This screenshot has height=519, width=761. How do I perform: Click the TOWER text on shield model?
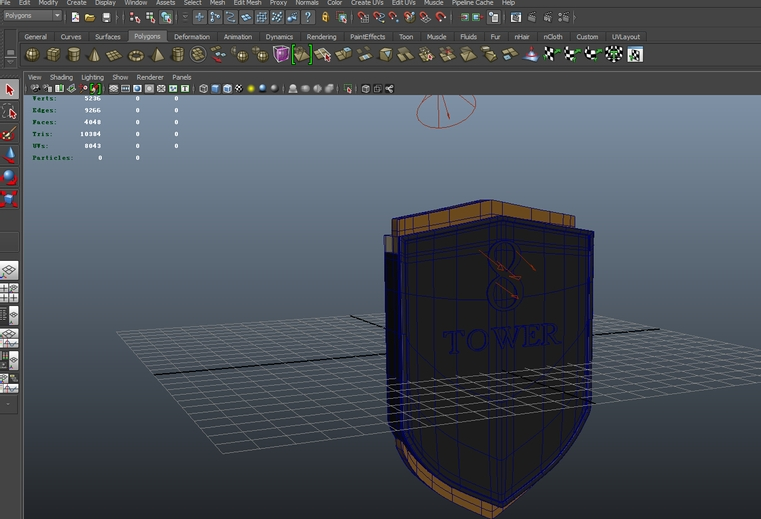click(501, 338)
